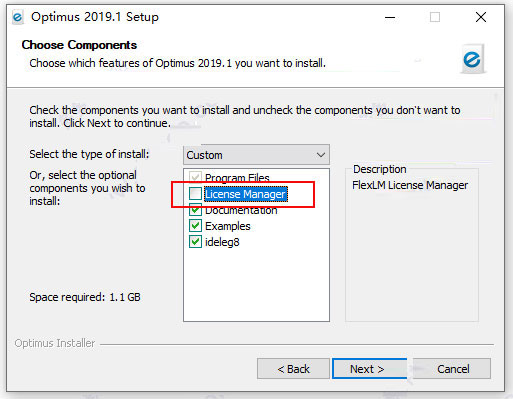
Task: Click the Back button
Action: click(293, 369)
